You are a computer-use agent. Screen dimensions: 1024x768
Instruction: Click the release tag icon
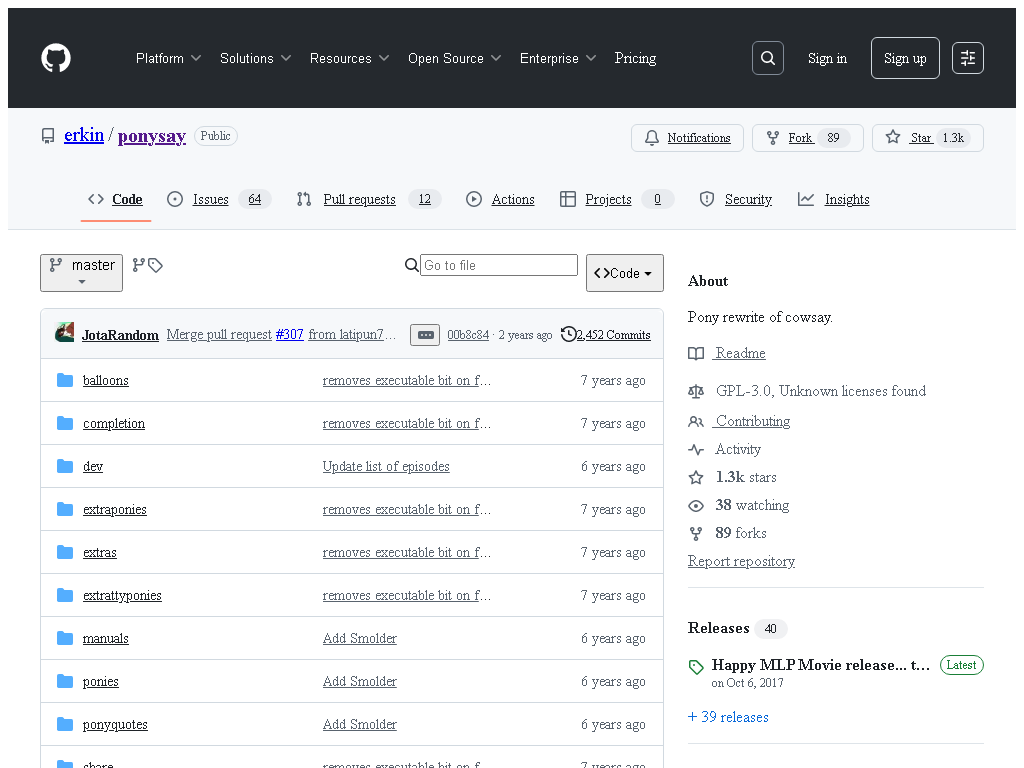click(x=696, y=667)
